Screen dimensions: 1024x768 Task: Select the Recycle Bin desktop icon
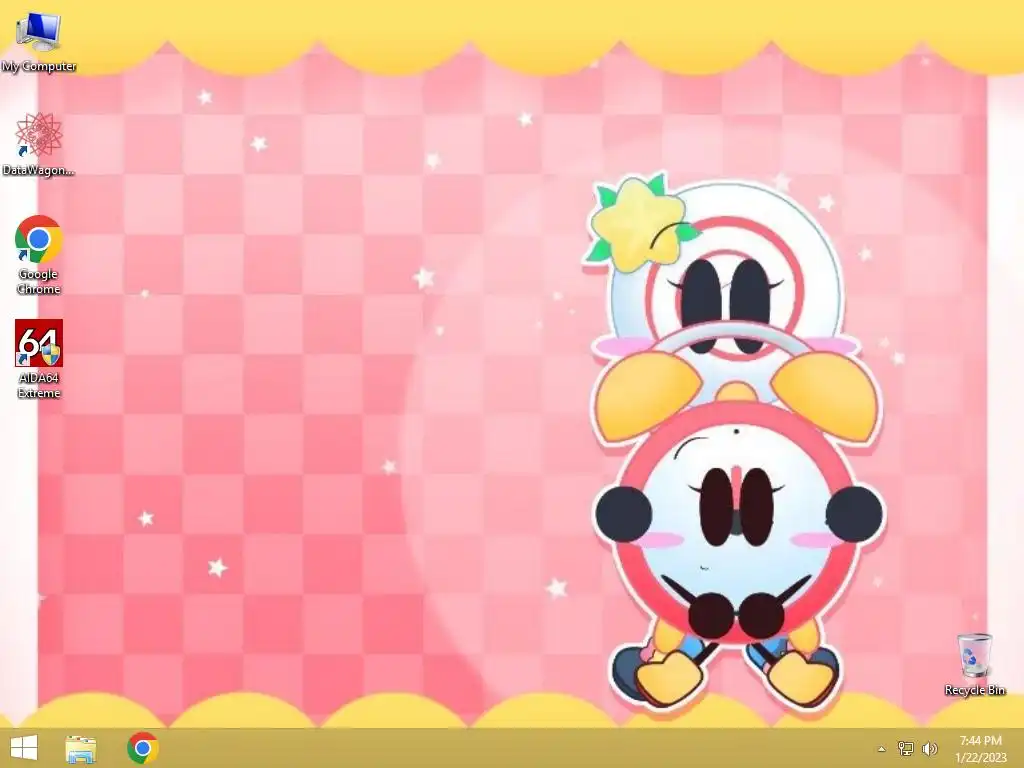pos(974,664)
